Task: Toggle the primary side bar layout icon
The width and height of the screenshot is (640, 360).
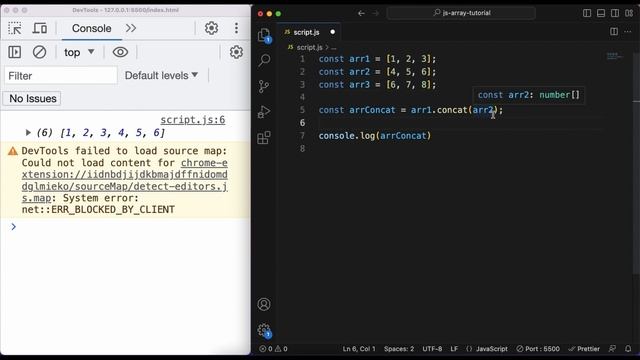Action: 587,13
